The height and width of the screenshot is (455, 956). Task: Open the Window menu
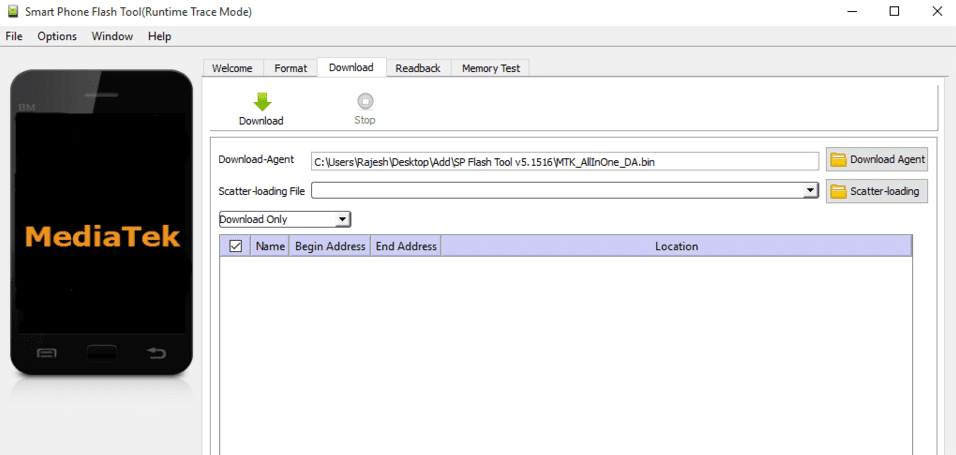click(112, 37)
